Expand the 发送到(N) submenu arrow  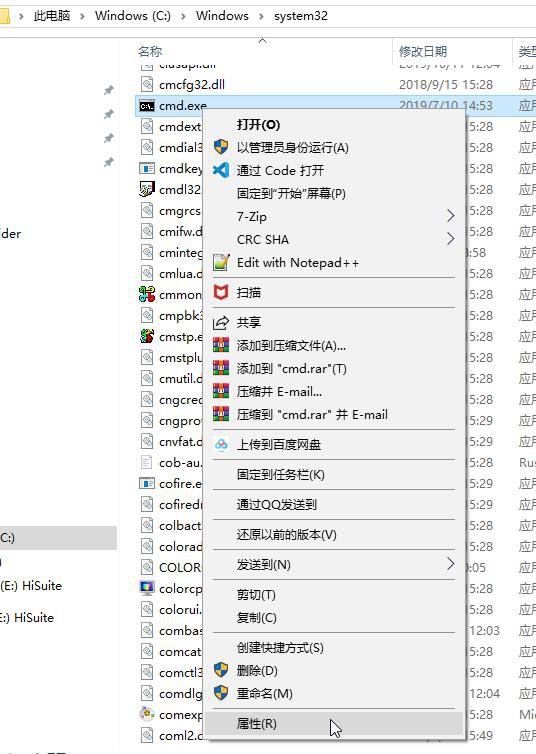pyautogui.click(x=450, y=564)
